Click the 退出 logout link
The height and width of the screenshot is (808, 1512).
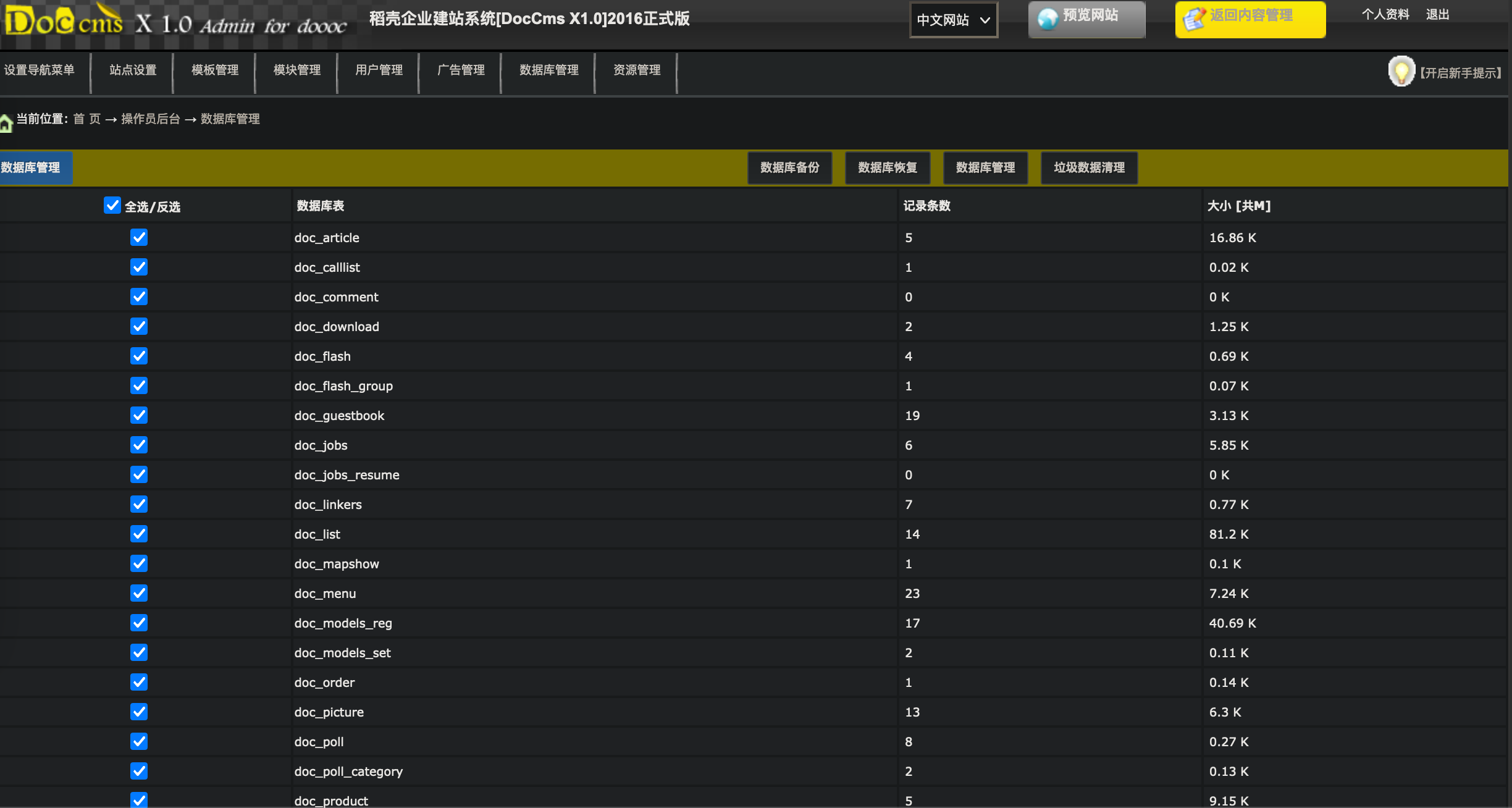(1437, 15)
